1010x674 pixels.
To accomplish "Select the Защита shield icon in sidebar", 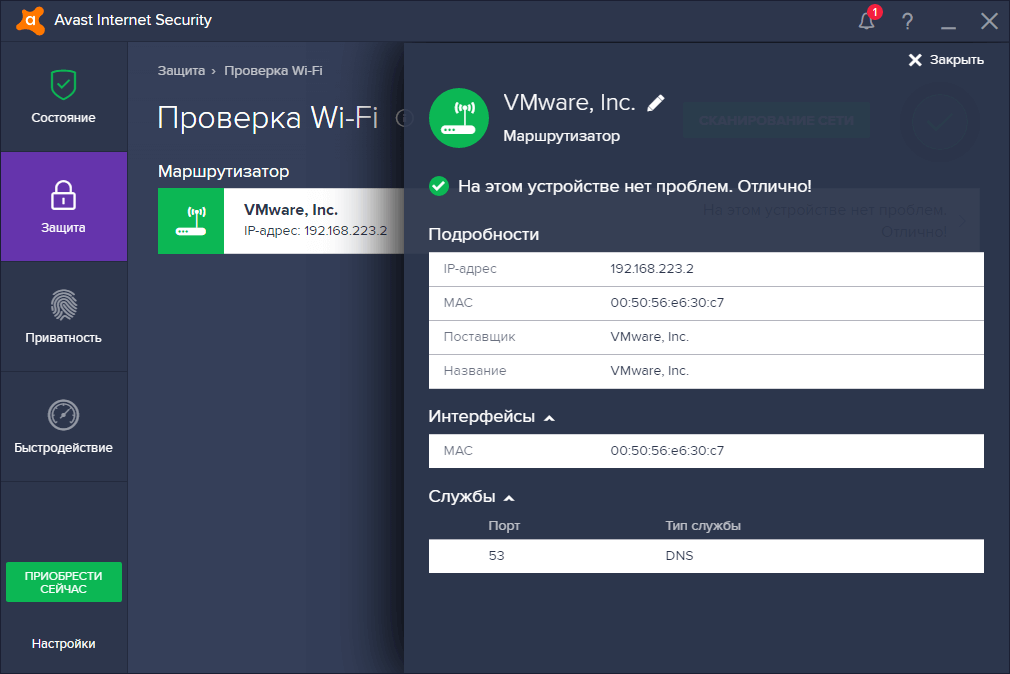I will [x=64, y=197].
